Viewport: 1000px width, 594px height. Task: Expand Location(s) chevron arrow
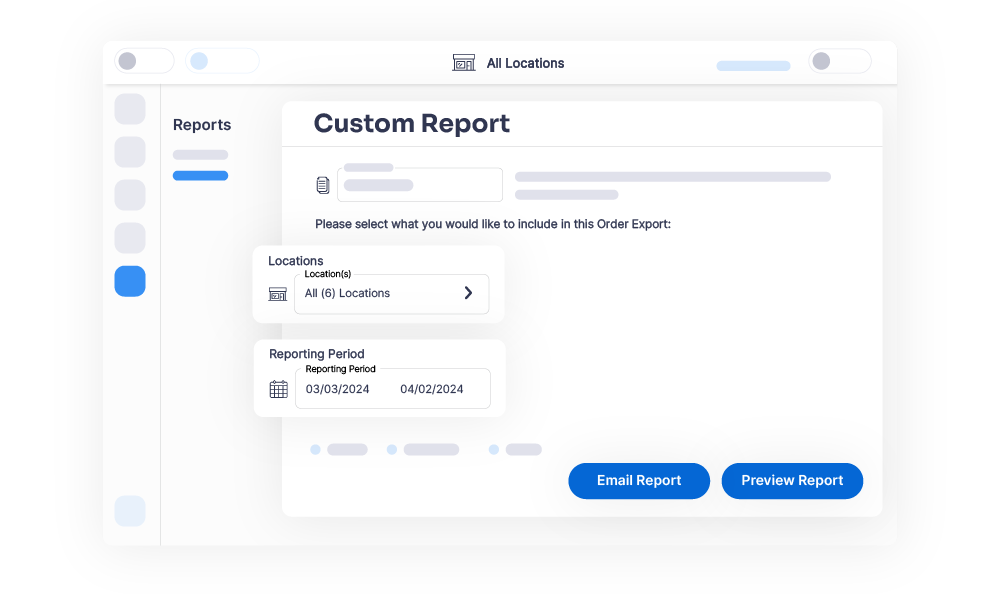(468, 293)
